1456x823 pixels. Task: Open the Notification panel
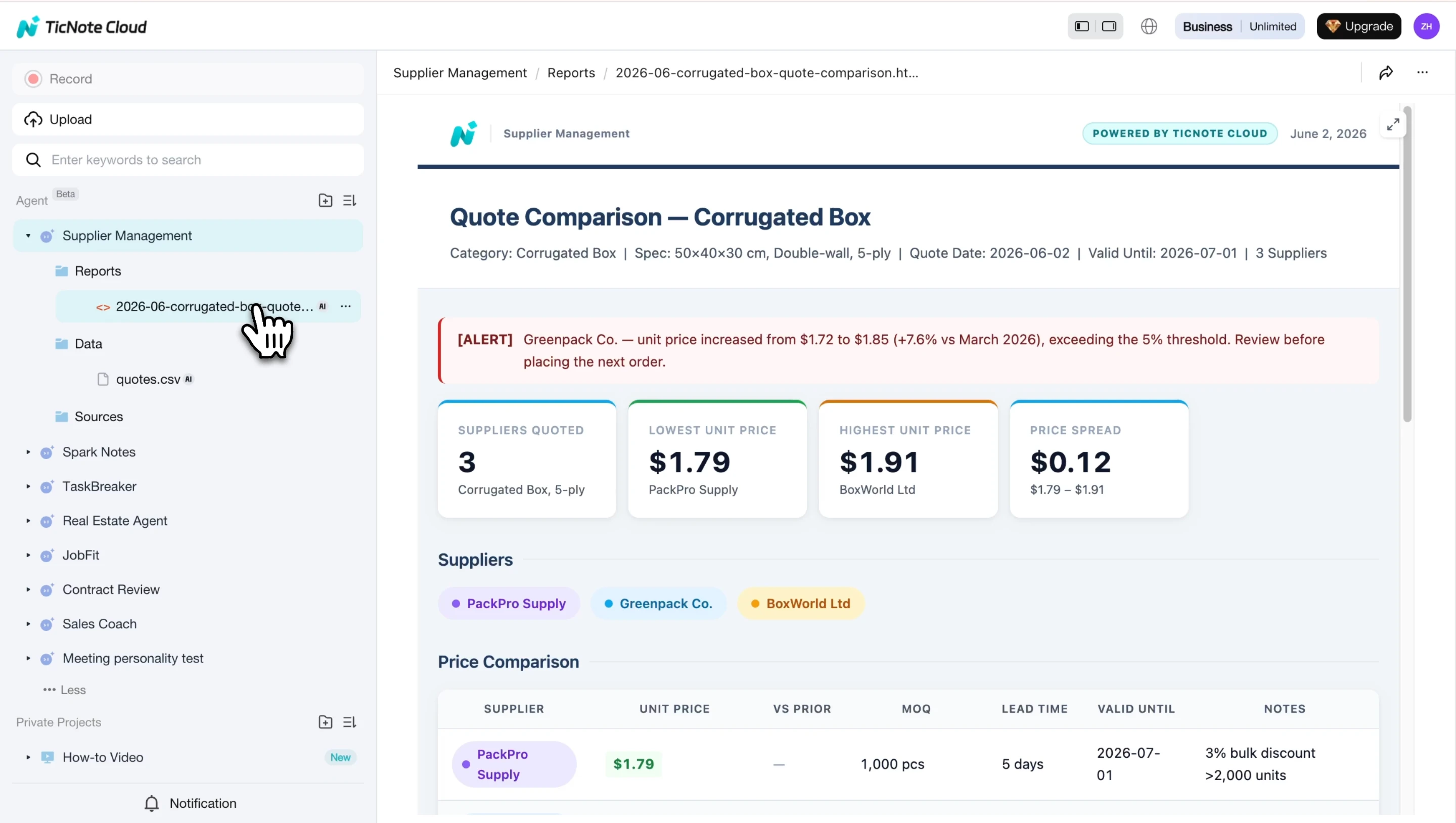(x=190, y=803)
